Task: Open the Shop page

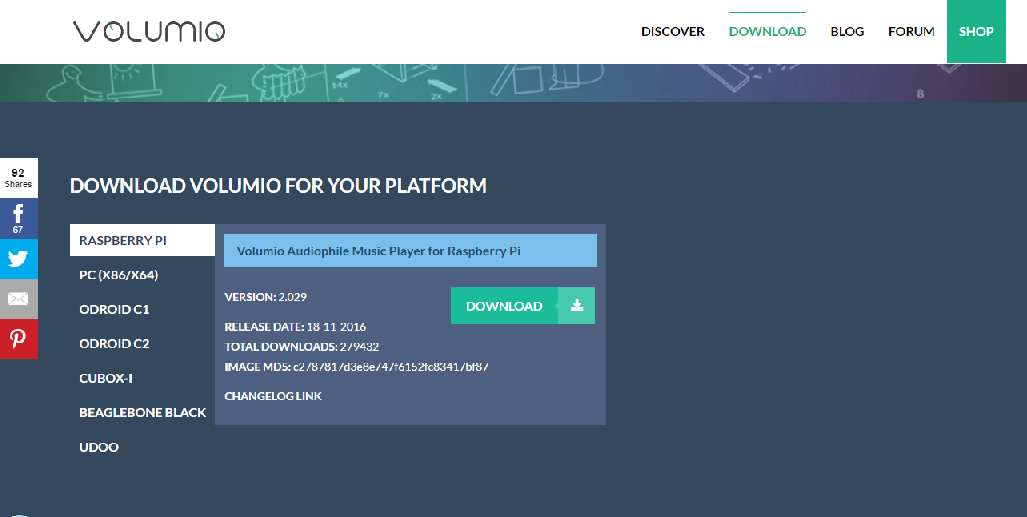Action: 976,31
